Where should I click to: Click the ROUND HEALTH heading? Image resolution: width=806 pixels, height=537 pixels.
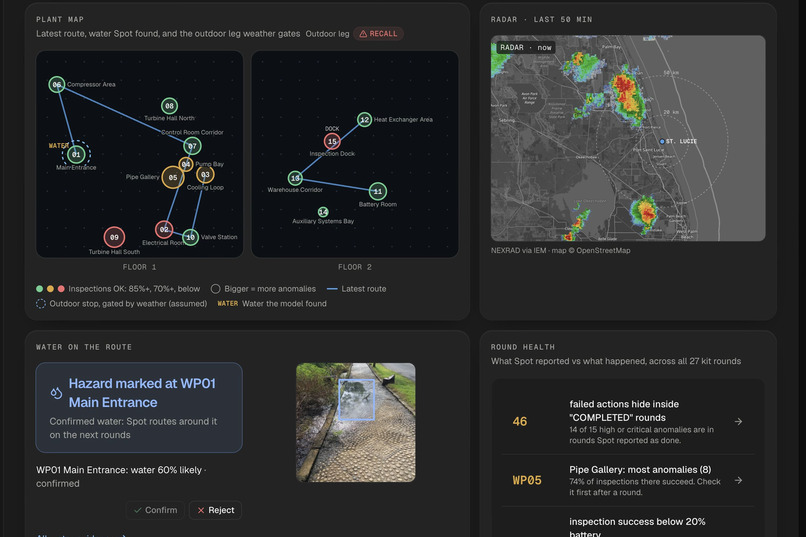pyautogui.click(x=523, y=347)
